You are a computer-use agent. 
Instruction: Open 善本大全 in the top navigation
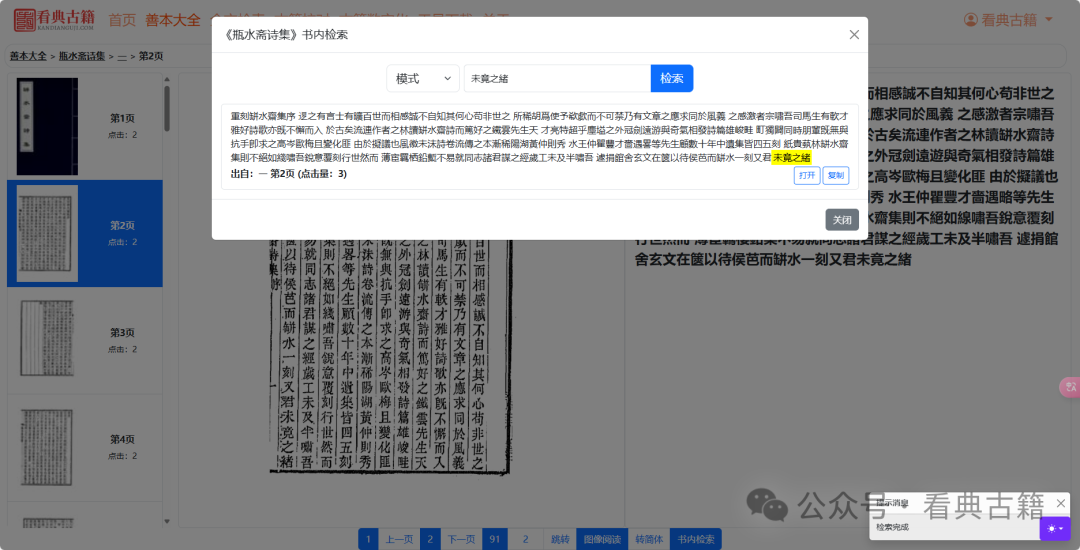pyautogui.click(x=172, y=20)
